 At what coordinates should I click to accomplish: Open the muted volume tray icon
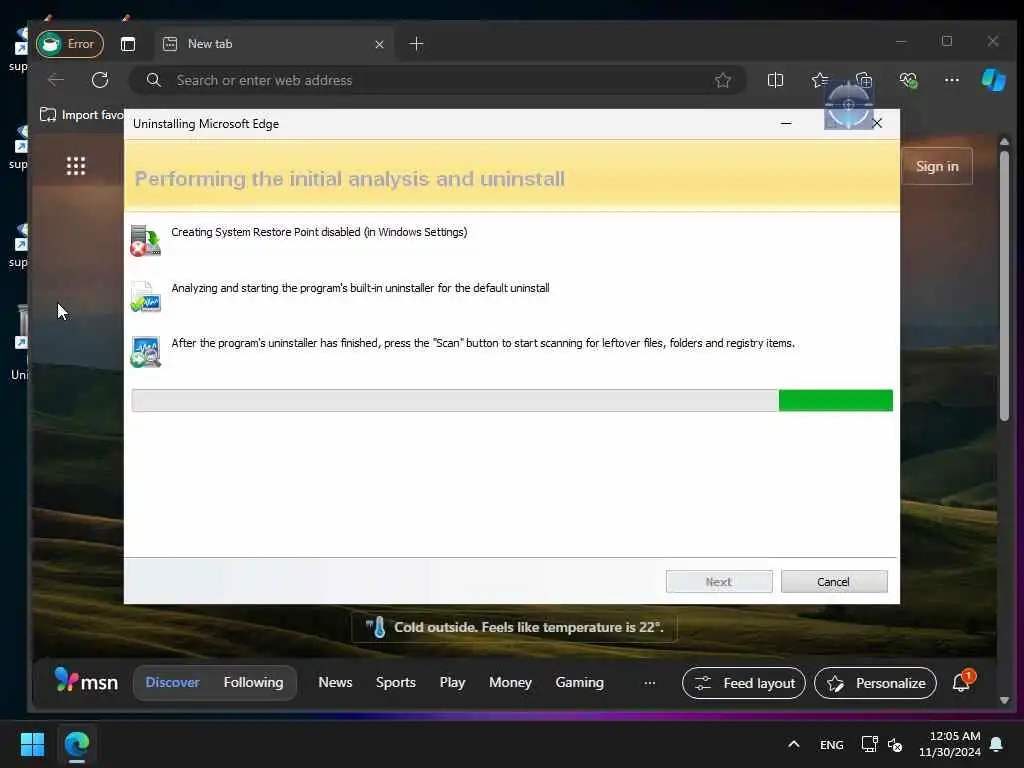(895, 744)
